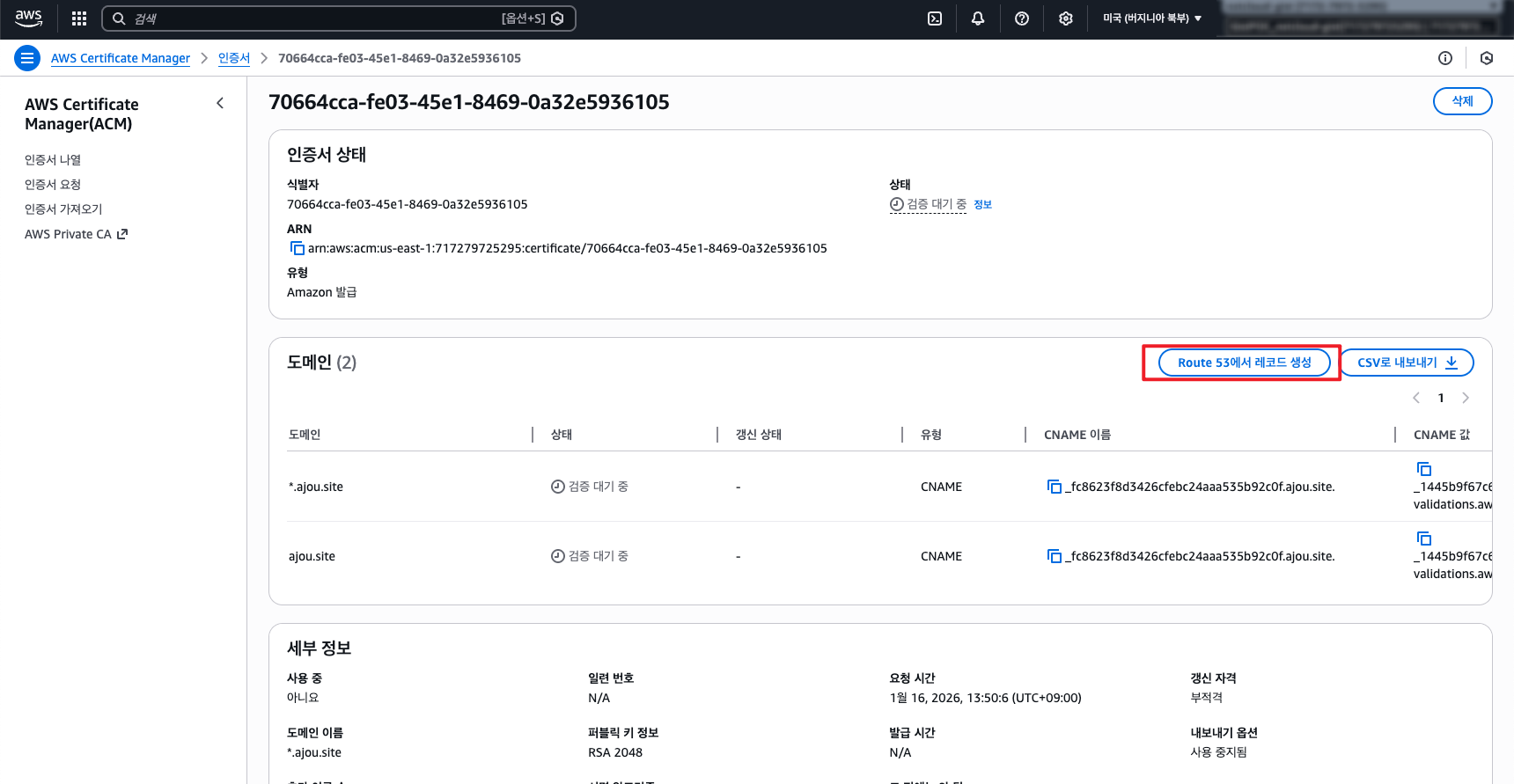Follow the AWS Certificate Manager breadcrumb link

121,58
